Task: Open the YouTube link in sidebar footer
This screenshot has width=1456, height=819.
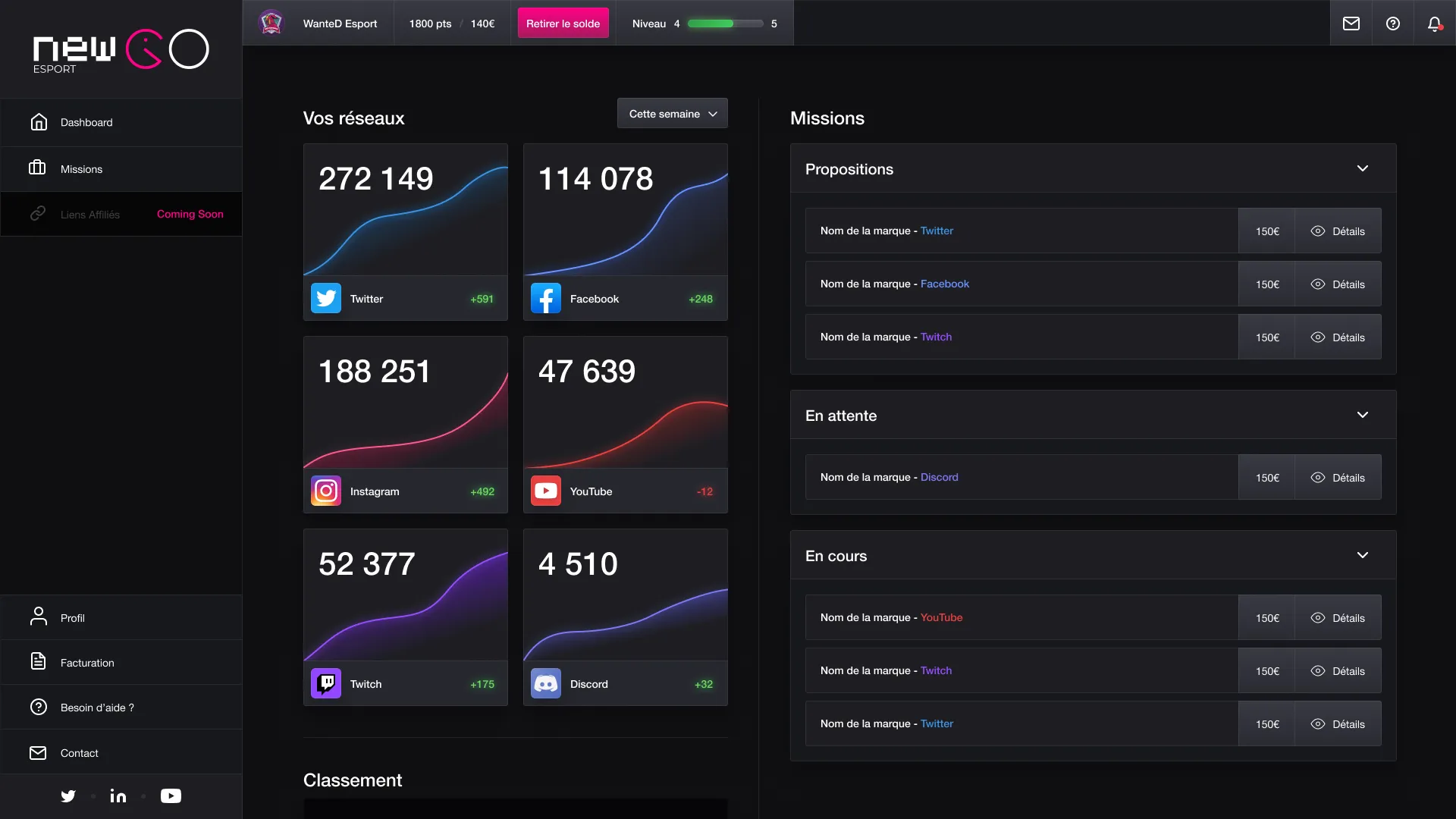Action: [171, 795]
